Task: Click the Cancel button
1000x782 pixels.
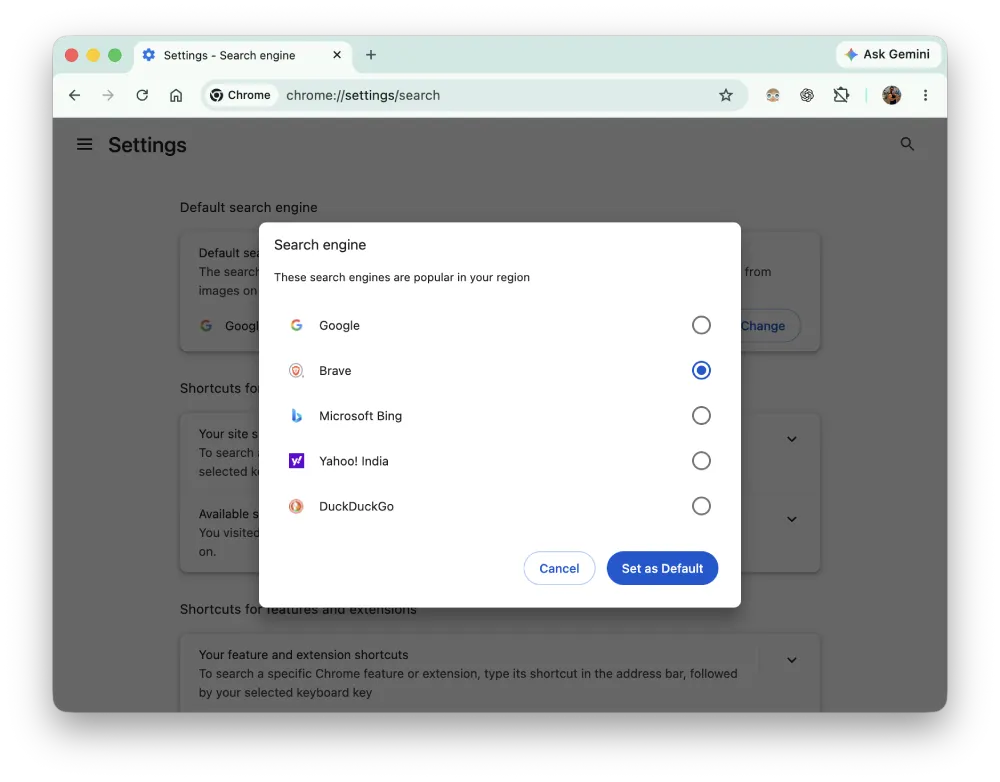Action: click(x=559, y=568)
